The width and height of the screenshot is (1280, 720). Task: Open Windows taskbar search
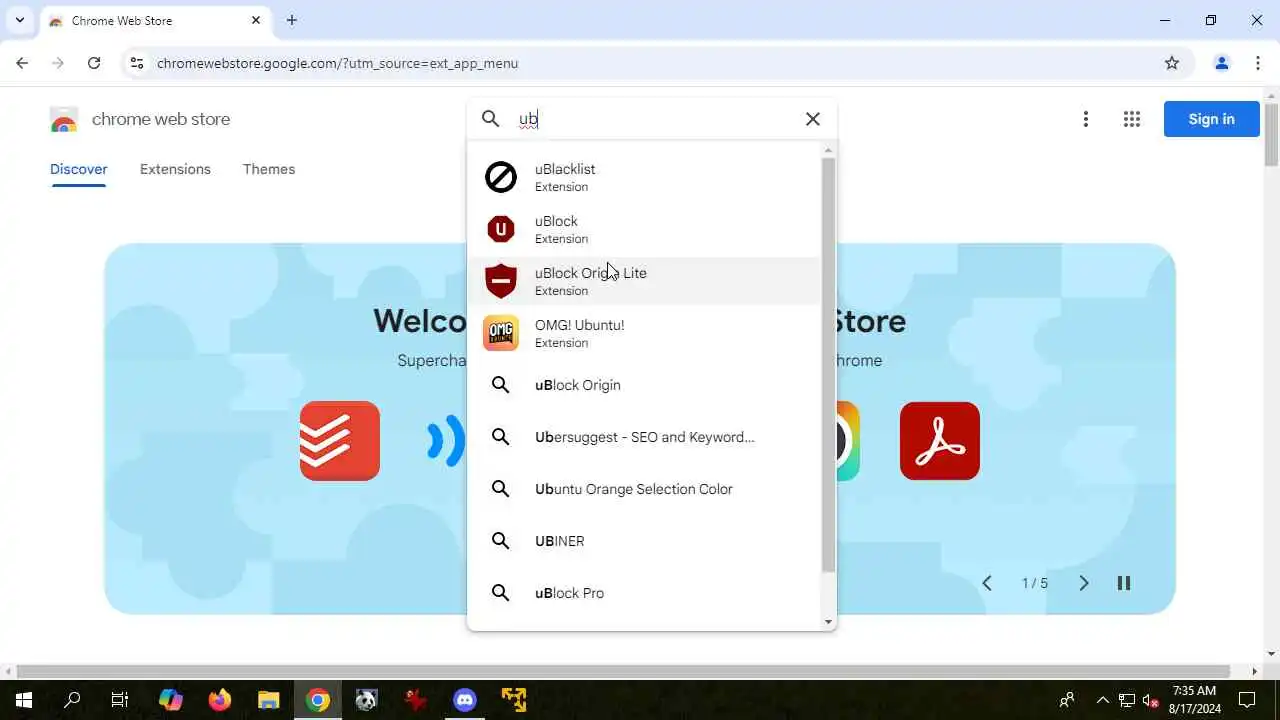(x=72, y=700)
